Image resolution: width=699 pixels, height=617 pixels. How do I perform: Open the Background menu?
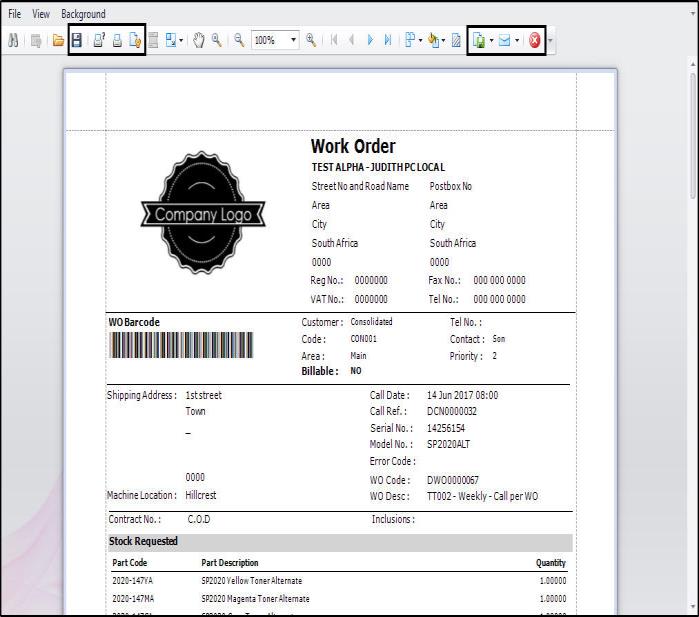click(x=83, y=14)
